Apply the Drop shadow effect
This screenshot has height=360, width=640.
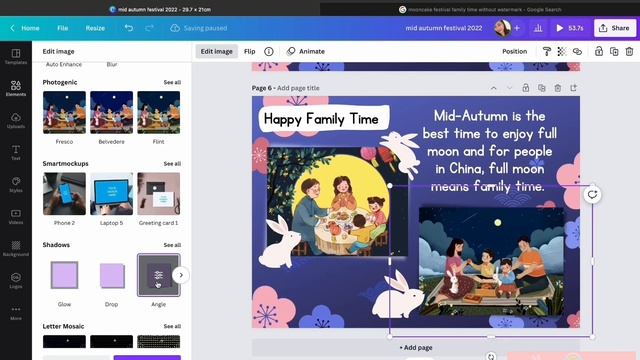(111, 275)
